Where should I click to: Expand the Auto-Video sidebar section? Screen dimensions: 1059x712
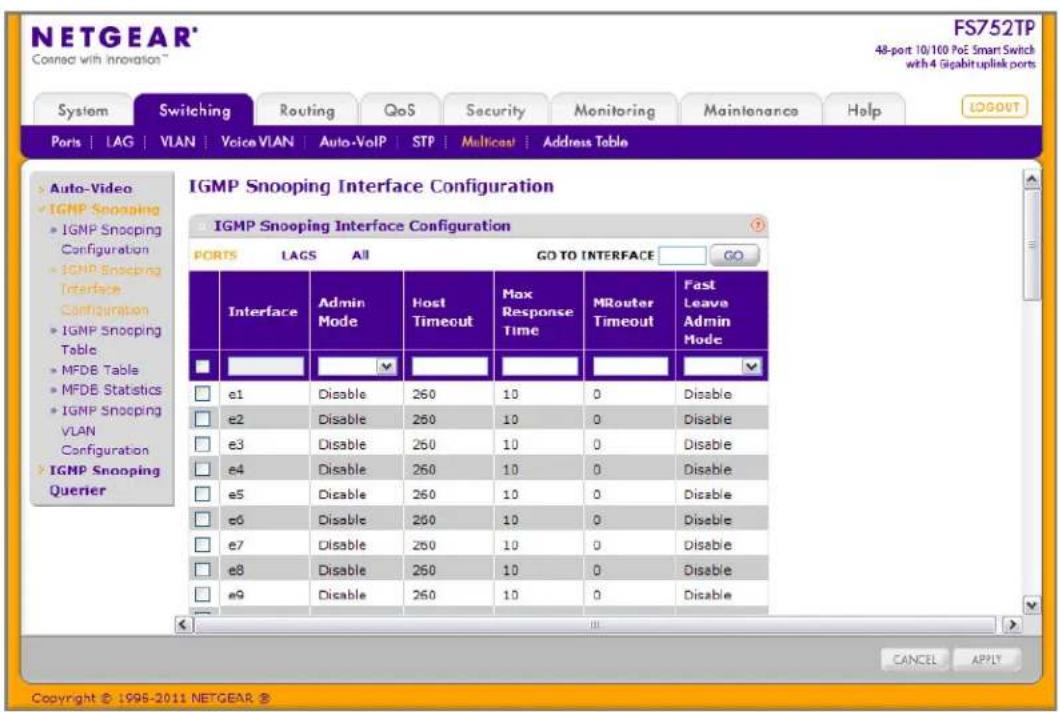[91, 188]
